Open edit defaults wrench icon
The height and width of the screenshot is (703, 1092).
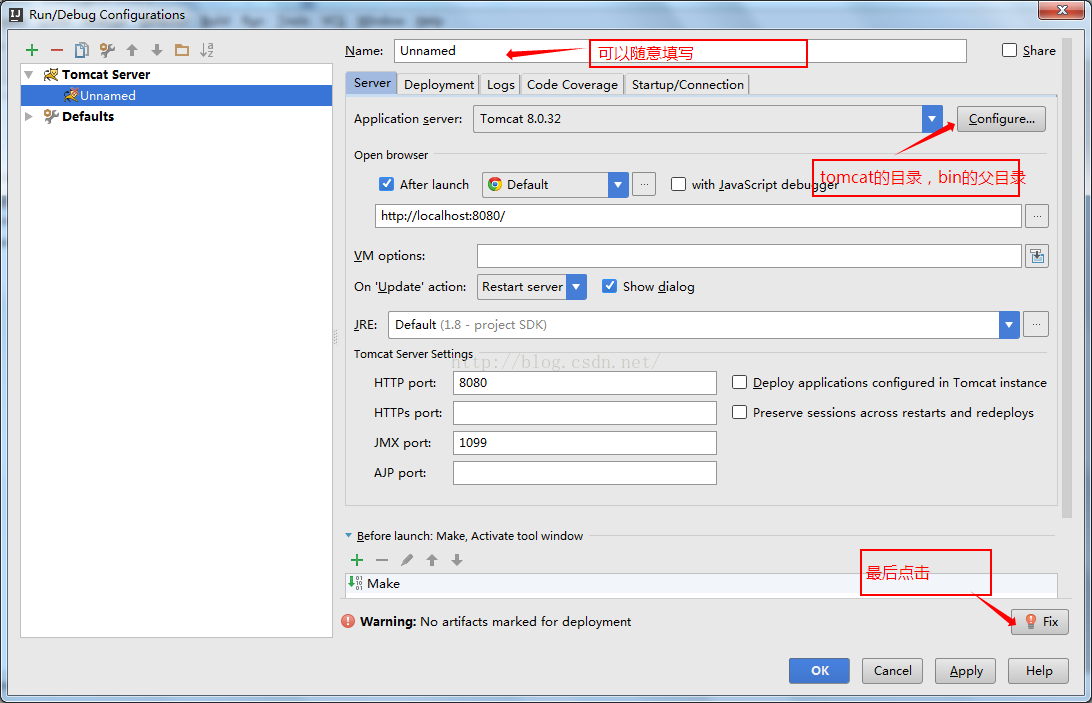point(107,50)
